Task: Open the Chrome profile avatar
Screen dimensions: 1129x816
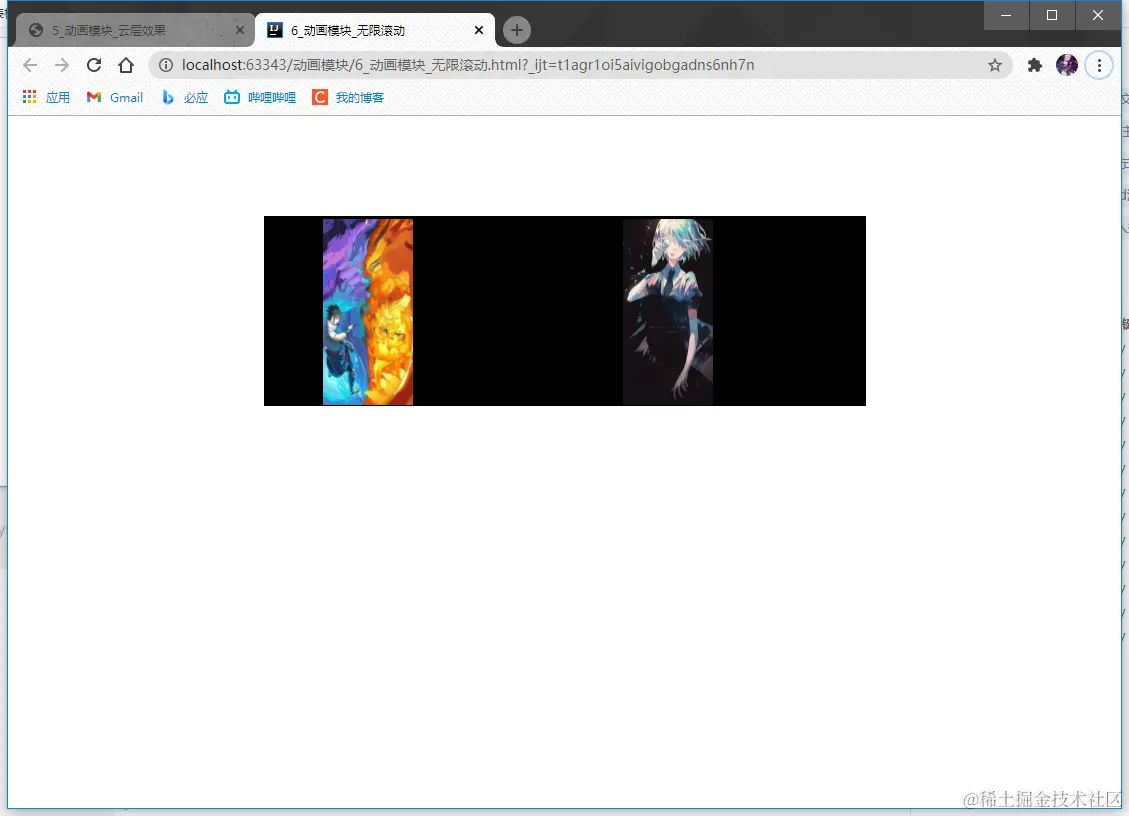Action: coord(1067,65)
